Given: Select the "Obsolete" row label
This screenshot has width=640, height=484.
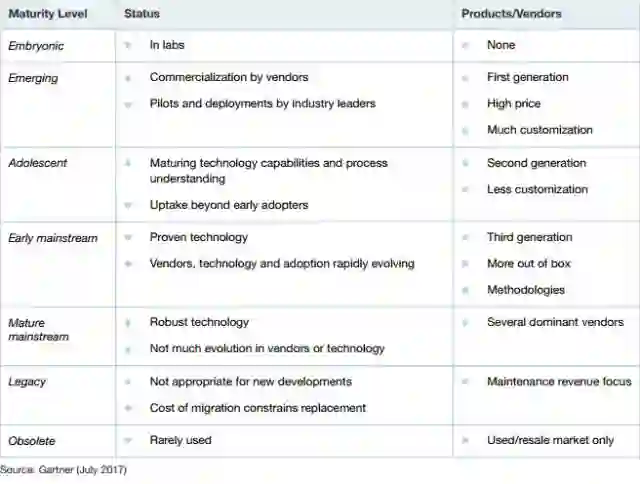Looking at the screenshot, I should [32, 440].
